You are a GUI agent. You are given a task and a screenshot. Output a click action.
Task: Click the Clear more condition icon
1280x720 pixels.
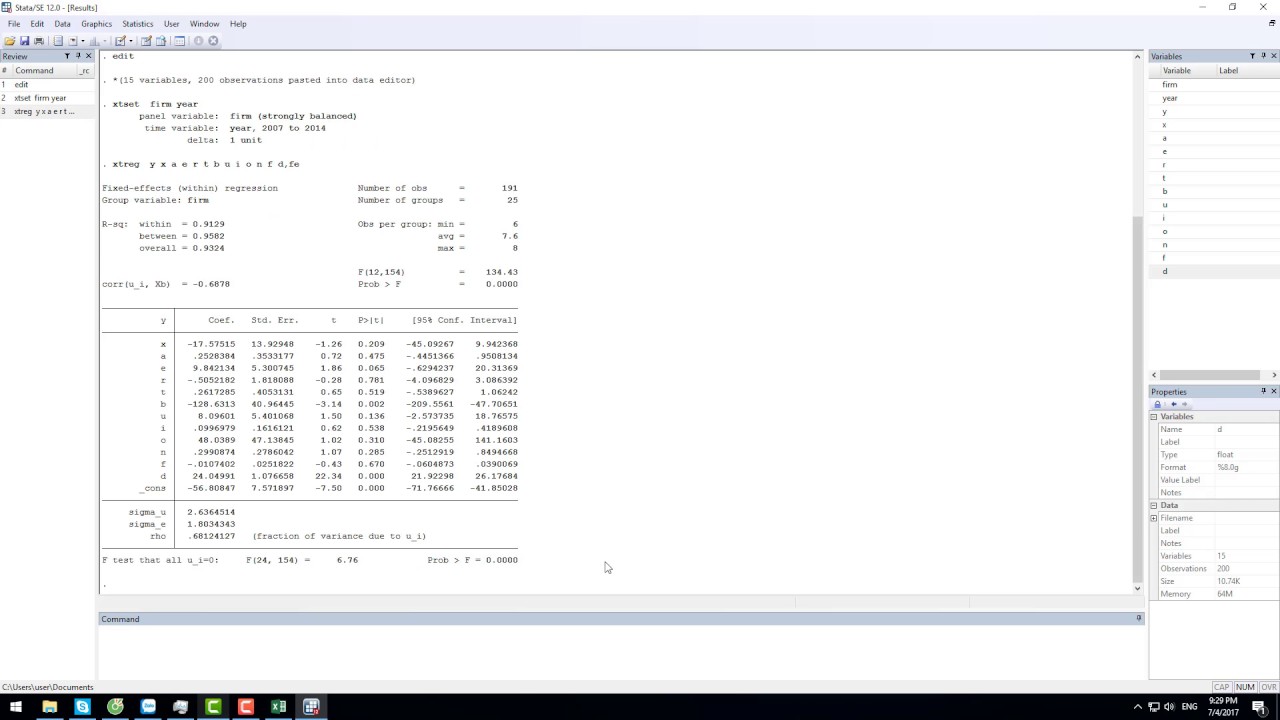point(198,41)
